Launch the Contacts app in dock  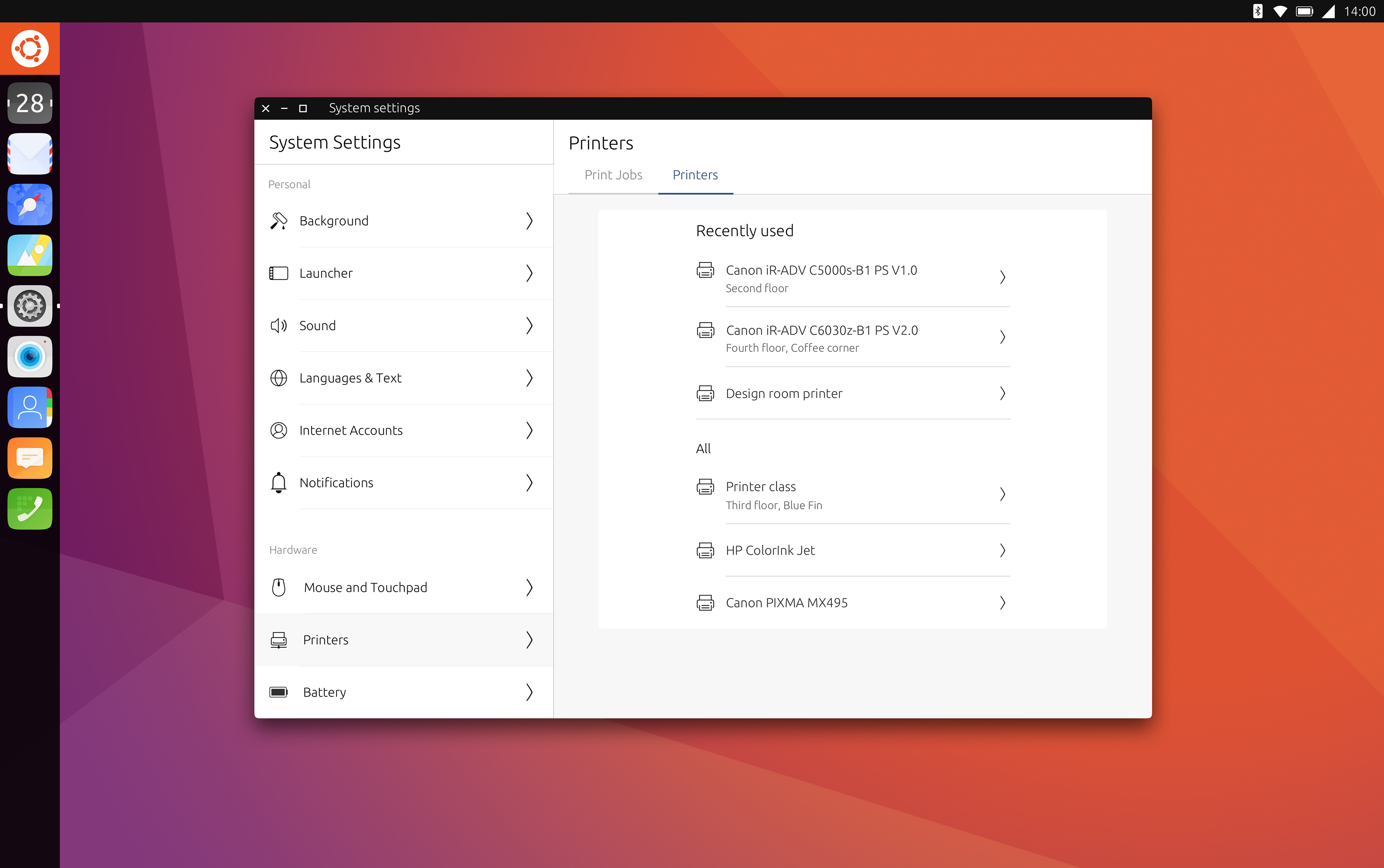(30, 407)
